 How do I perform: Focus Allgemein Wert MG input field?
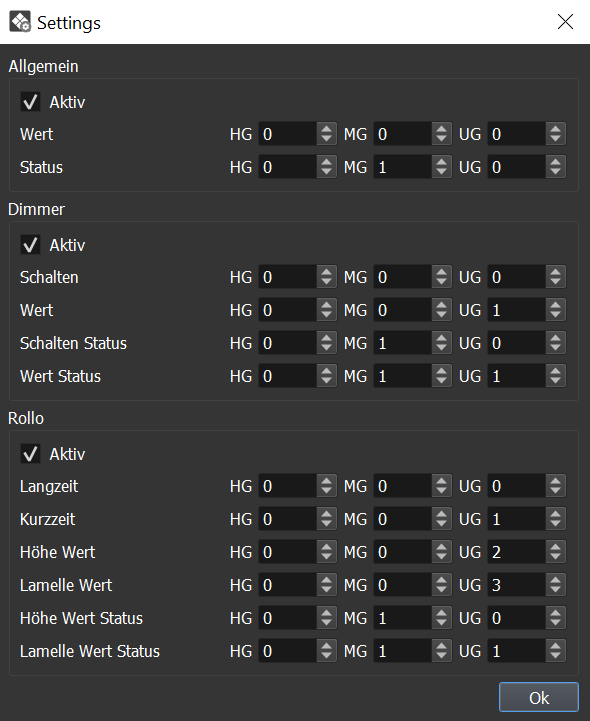click(x=403, y=134)
